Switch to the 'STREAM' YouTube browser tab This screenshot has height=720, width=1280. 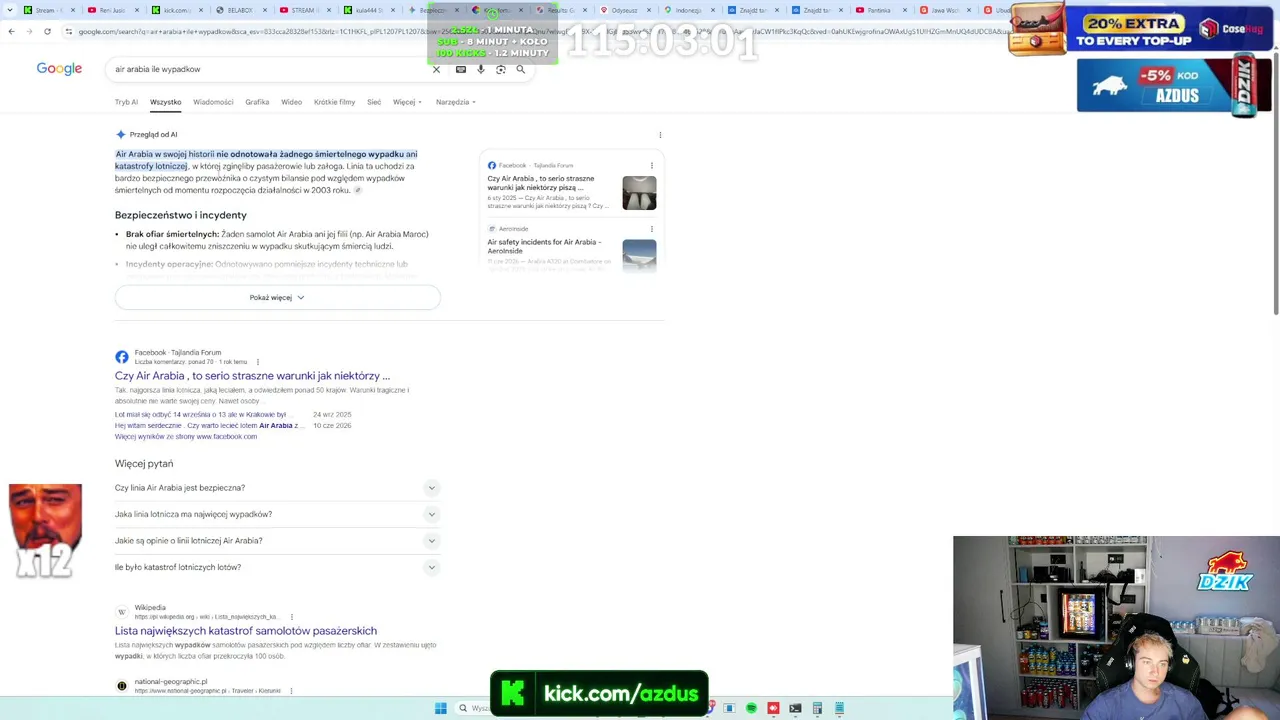(x=303, y=10)
